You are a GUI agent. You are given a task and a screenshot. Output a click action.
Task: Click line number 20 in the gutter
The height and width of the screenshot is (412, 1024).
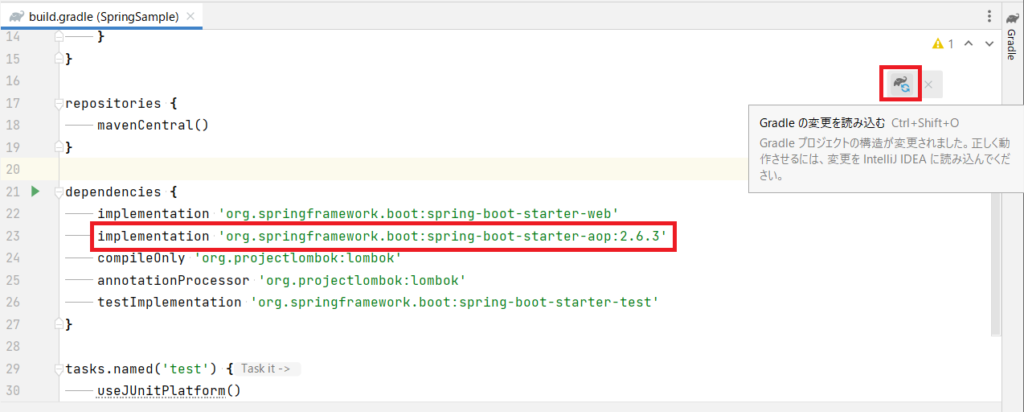point(14,168)
